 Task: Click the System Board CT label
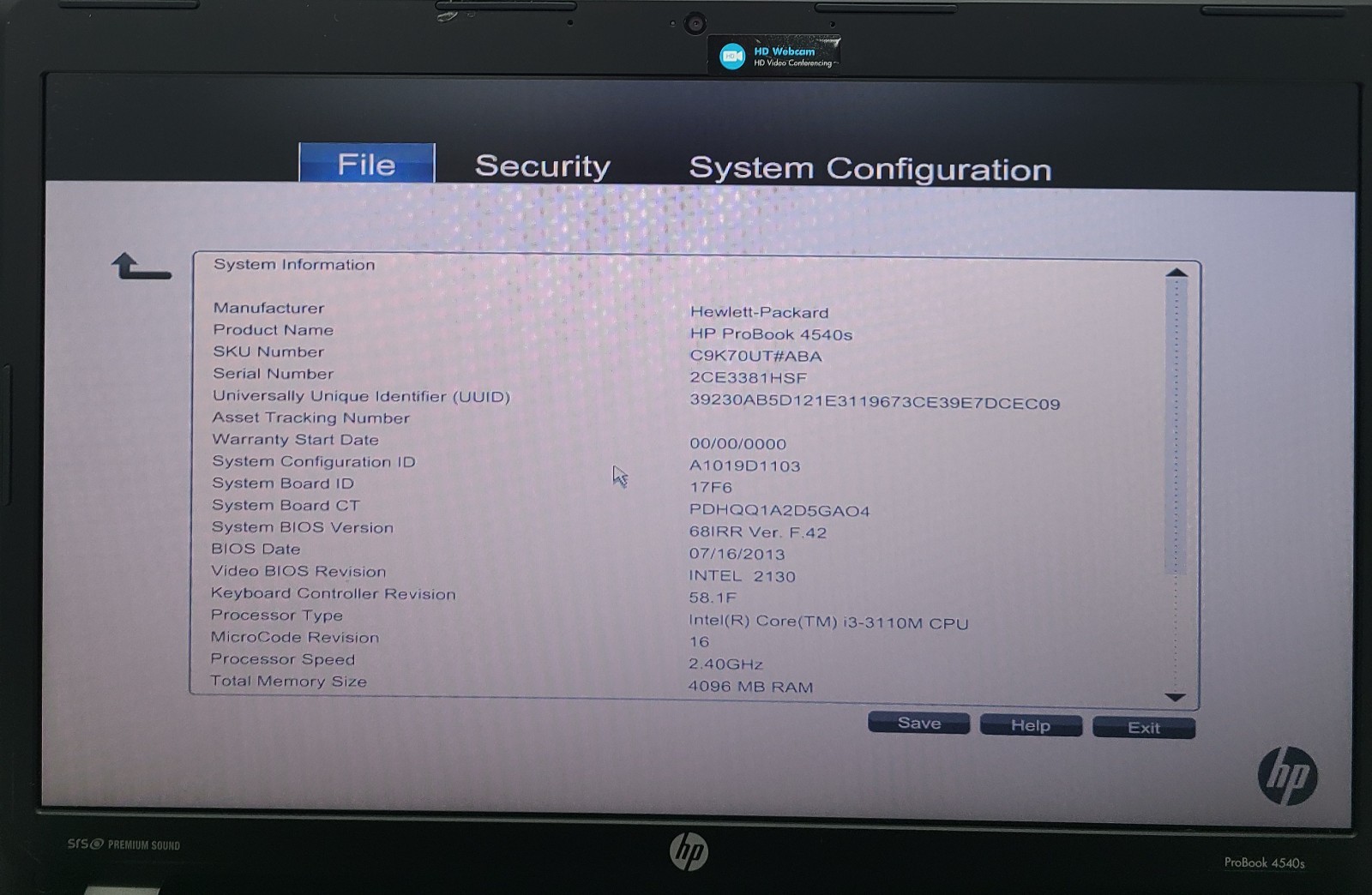tap(286, 506)
